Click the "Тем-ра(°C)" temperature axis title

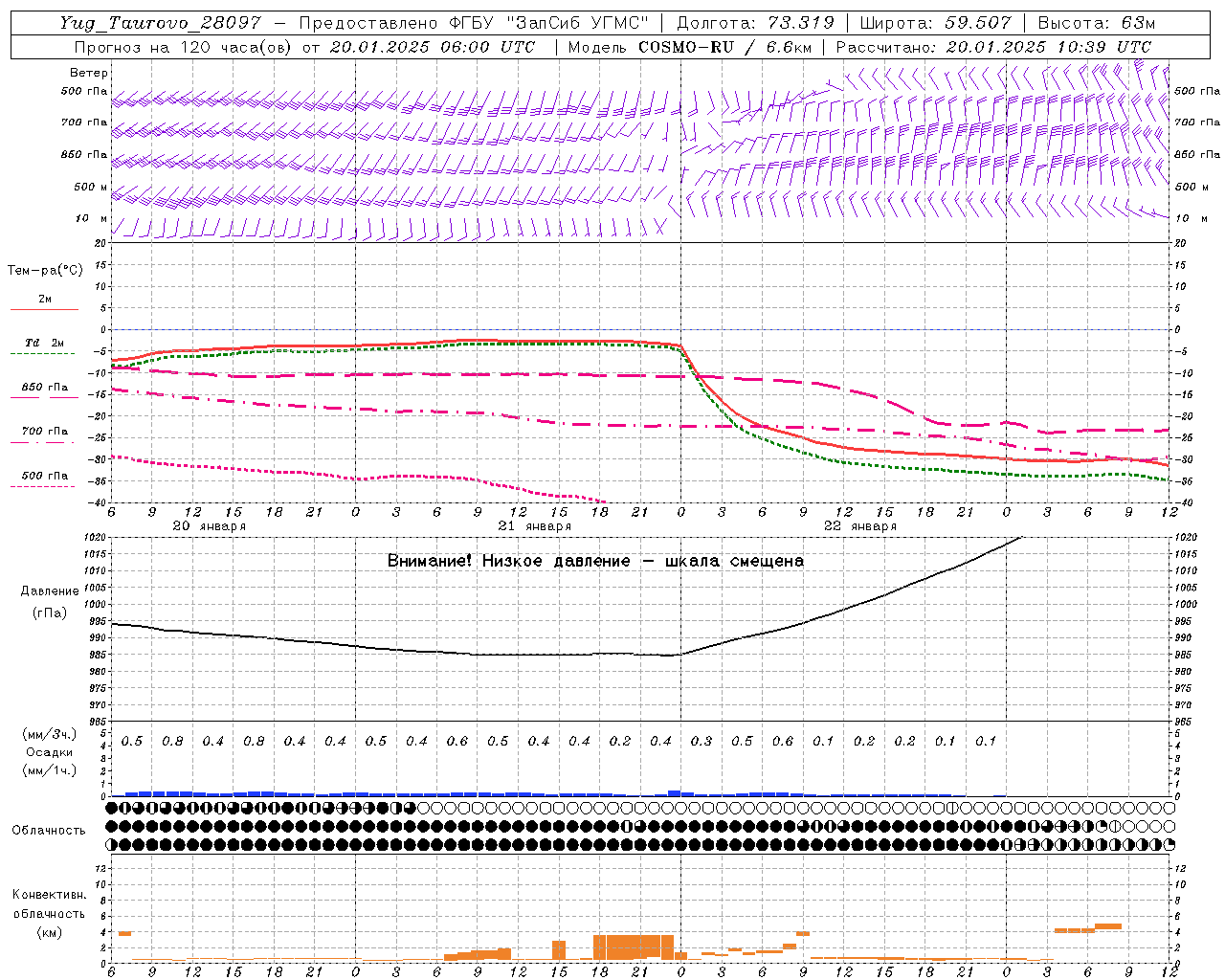(45, 271)
